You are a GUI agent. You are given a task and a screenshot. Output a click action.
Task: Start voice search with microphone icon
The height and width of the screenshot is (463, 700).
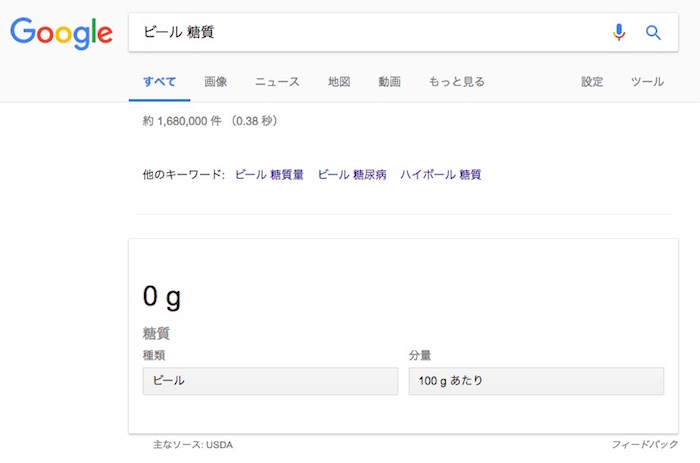tap(619, 32)
